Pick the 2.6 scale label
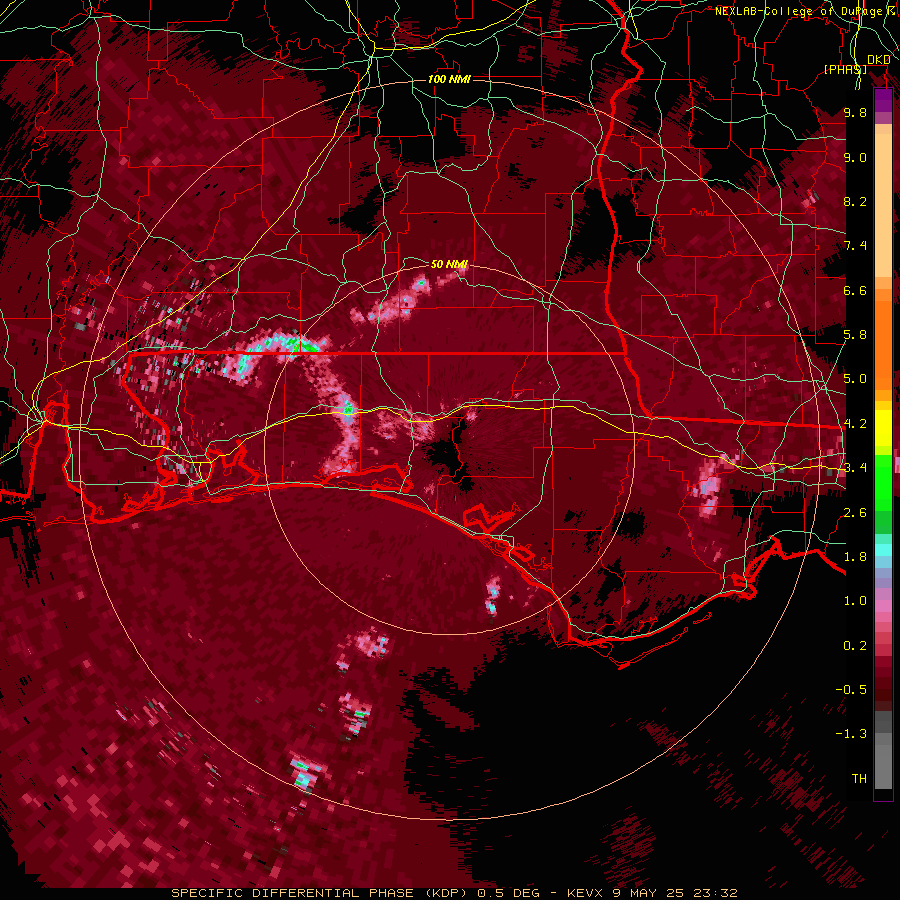Screen dimensions: 900x900 point(855,513)
